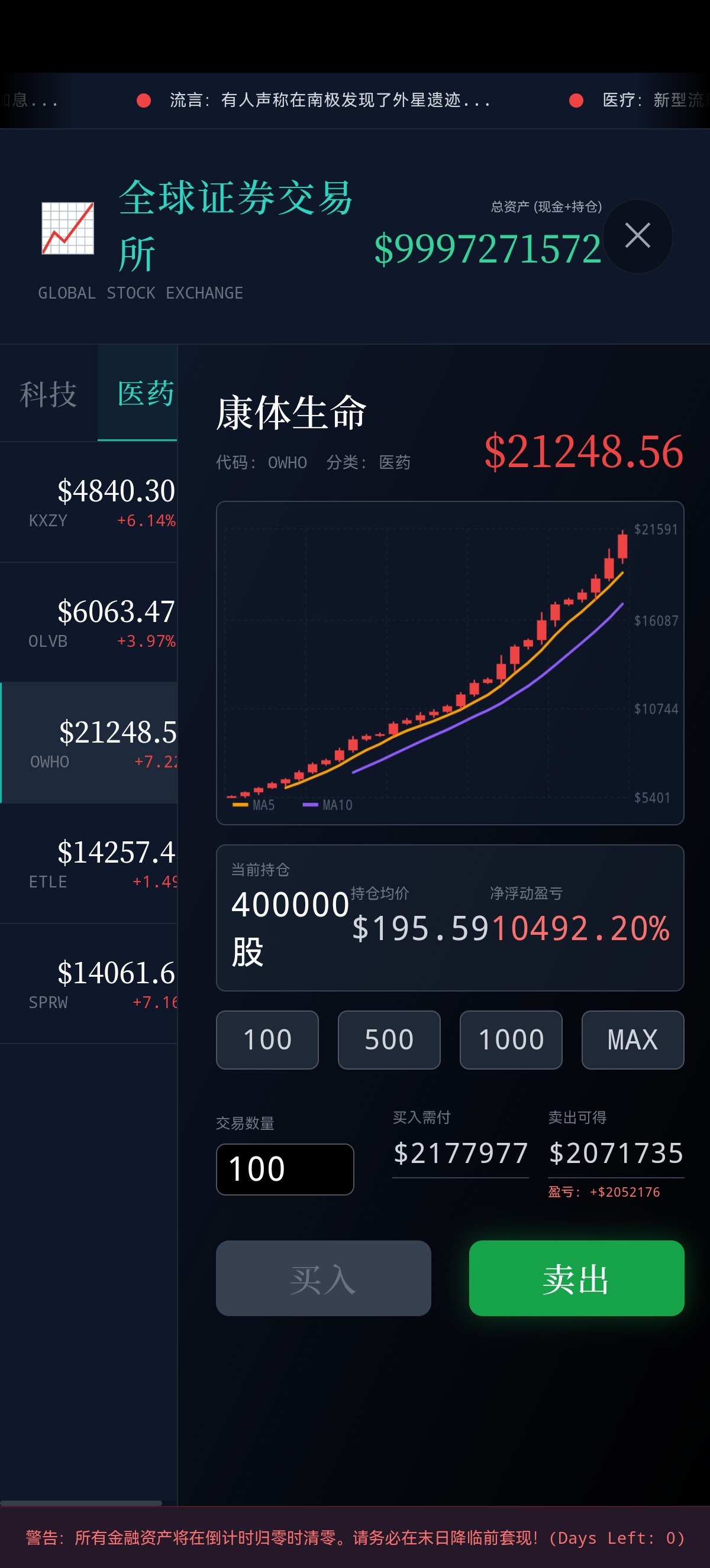Click the 分类: 医药 label
This screenshot has height=1568, width=710.
pyautogui.click(x=369, y=462)
